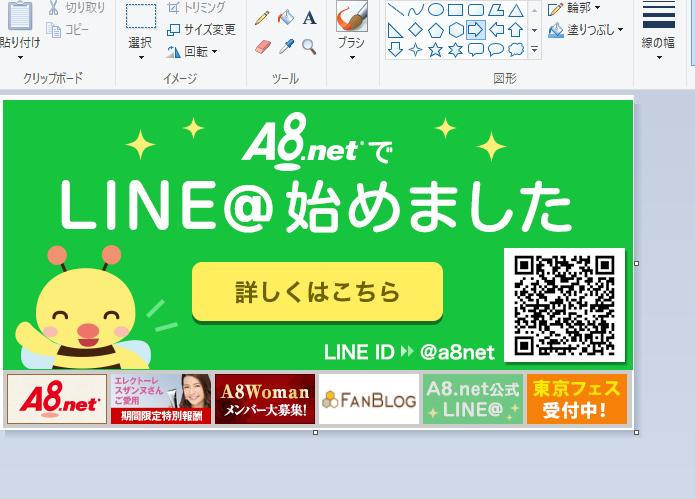Open the Paste (貼り付け) dropdown arrow

click(20, 58)
